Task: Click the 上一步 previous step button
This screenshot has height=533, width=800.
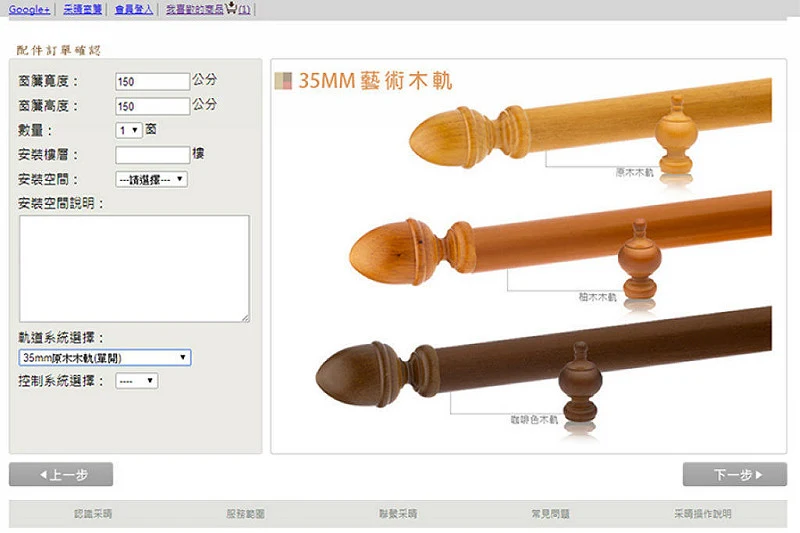Action: [61, 474]
